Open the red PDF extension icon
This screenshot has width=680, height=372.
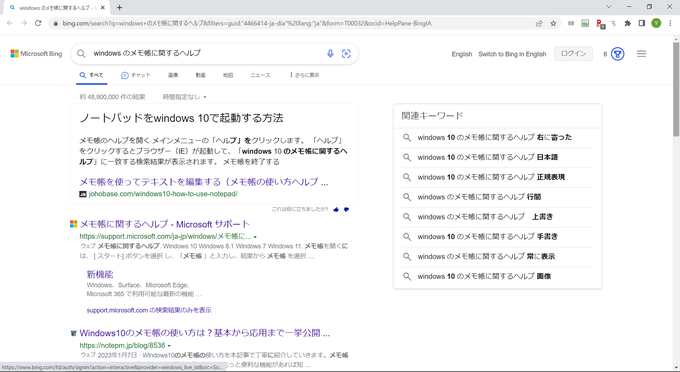click(600, 24)
